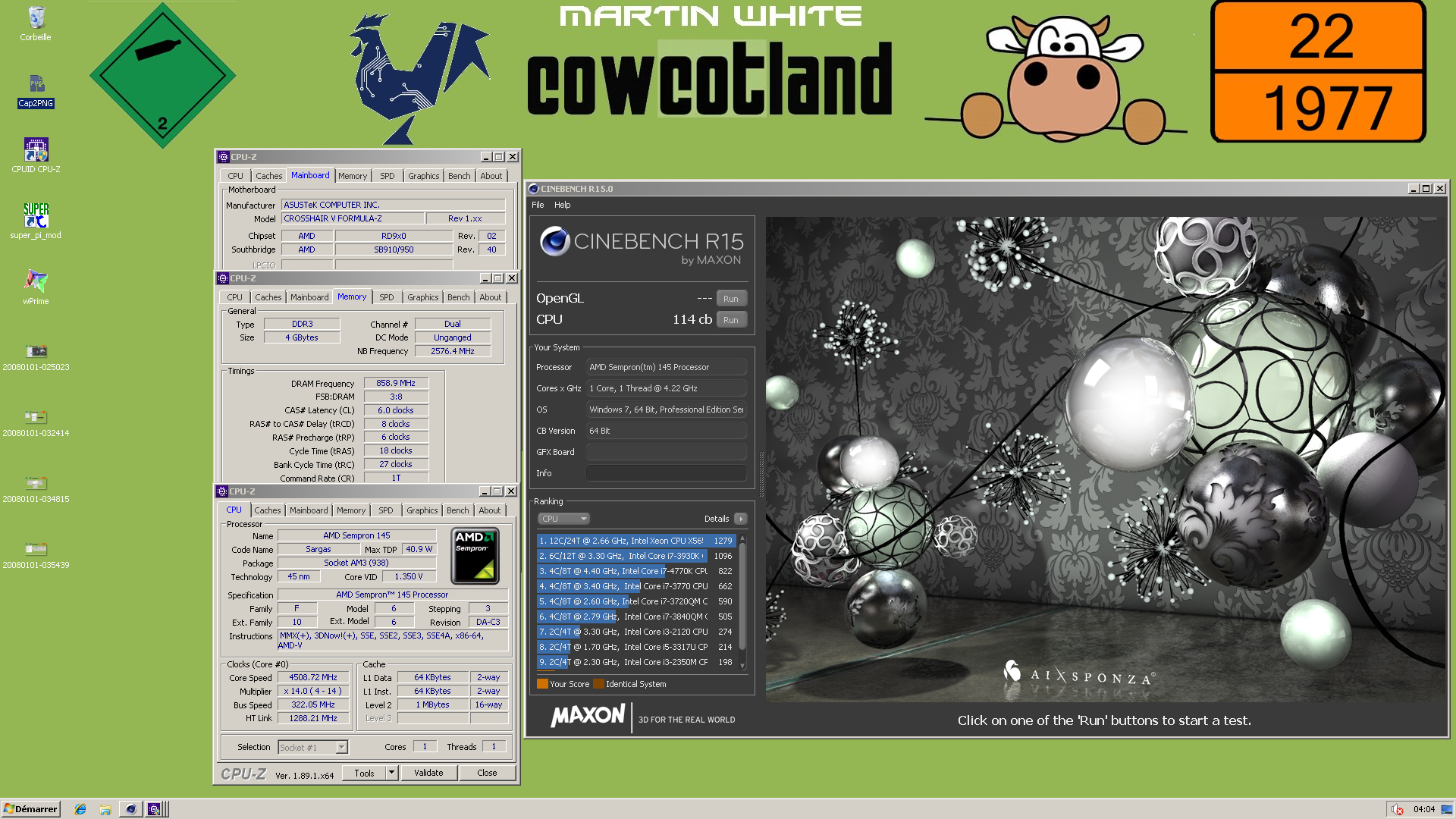
Task: Expand the Tools dropdown arrow in CPU-Z
Action: [392, 773]
